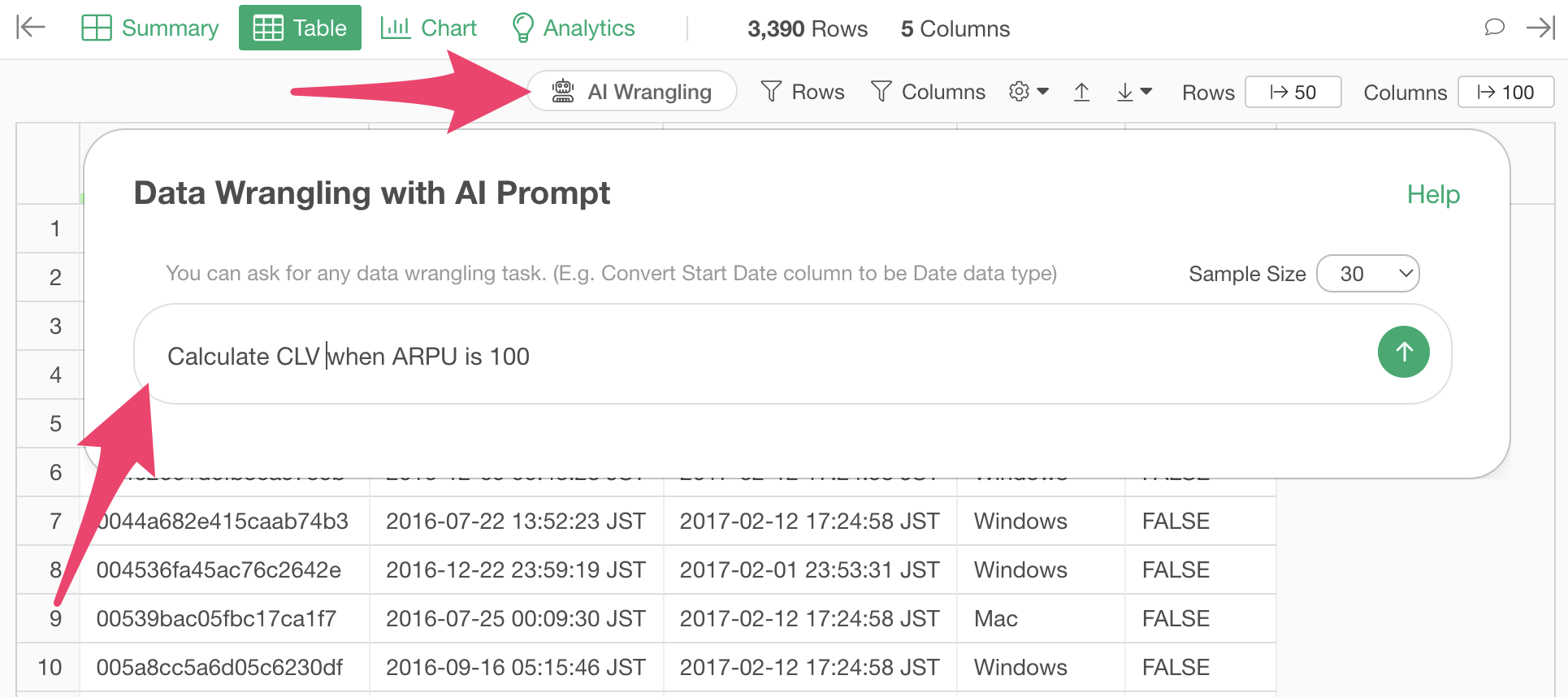This screenshot has width=1568, height=697.
Task: Collapse left panel arrow icon
Action: pyautogui.click(x=31, y=28)
